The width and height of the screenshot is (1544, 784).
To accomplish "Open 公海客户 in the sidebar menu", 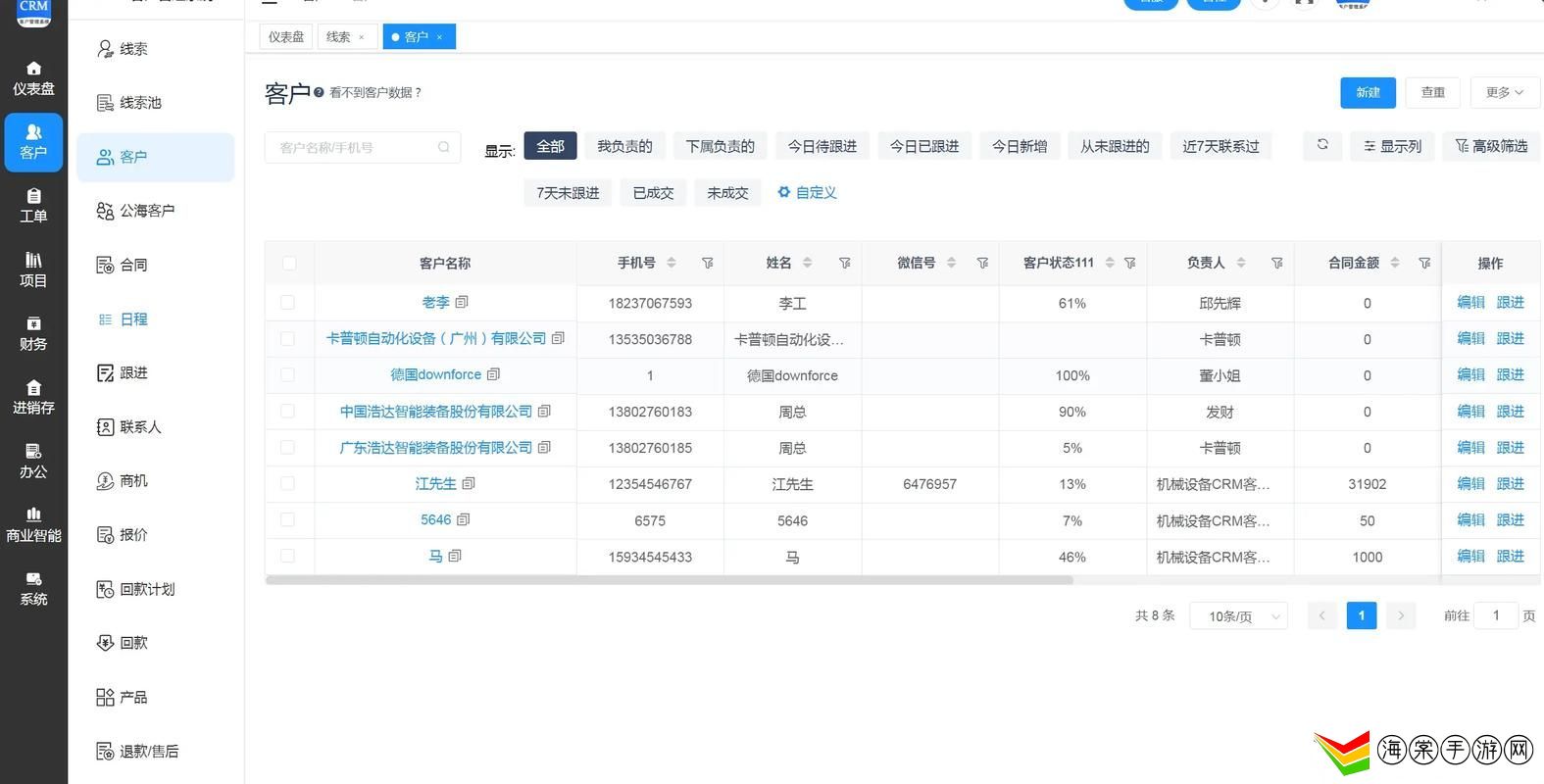I will [x=156, y=211].
